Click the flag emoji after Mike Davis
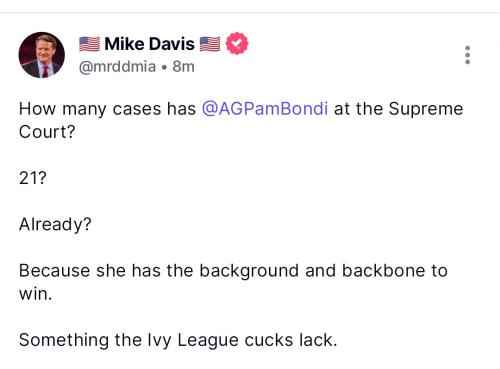 [x=210, y=44]
